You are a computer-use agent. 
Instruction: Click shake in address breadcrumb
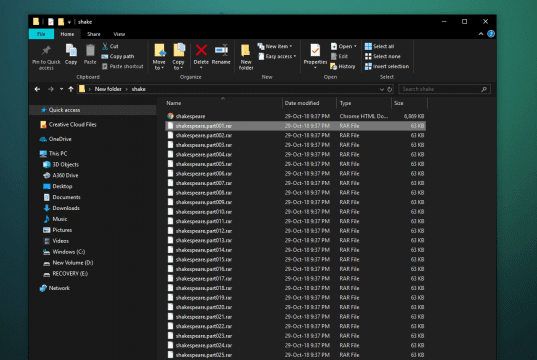point(139,89)
